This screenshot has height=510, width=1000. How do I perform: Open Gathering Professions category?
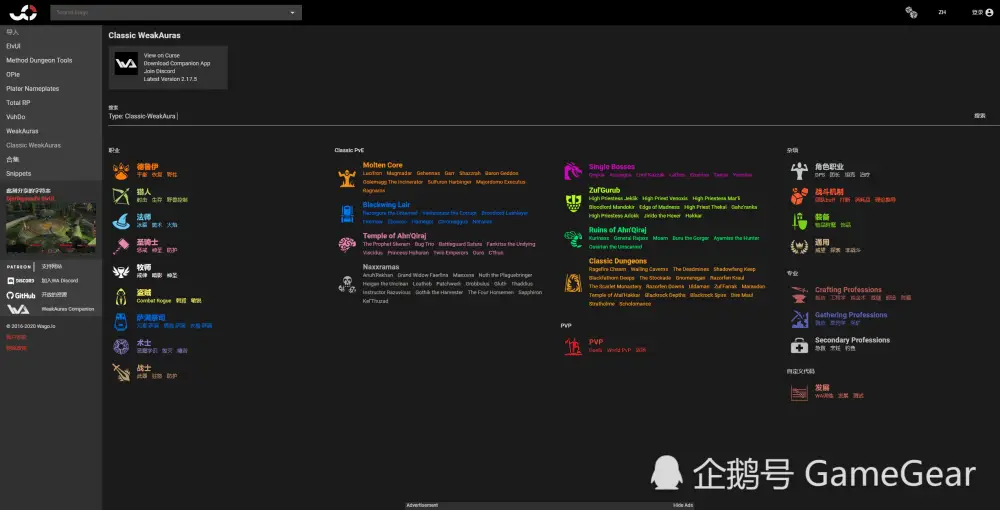[x=851, y=315]
